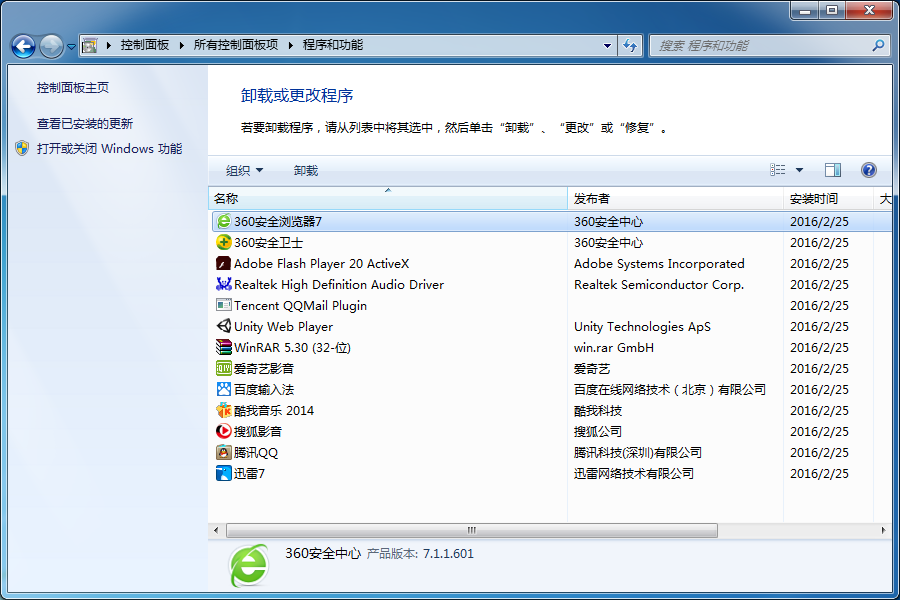The width and height of the screenshot is (900, 600).
Task: Click the 百度输入法 program icon
Action: pyautogui.click(x=224, y=389)
